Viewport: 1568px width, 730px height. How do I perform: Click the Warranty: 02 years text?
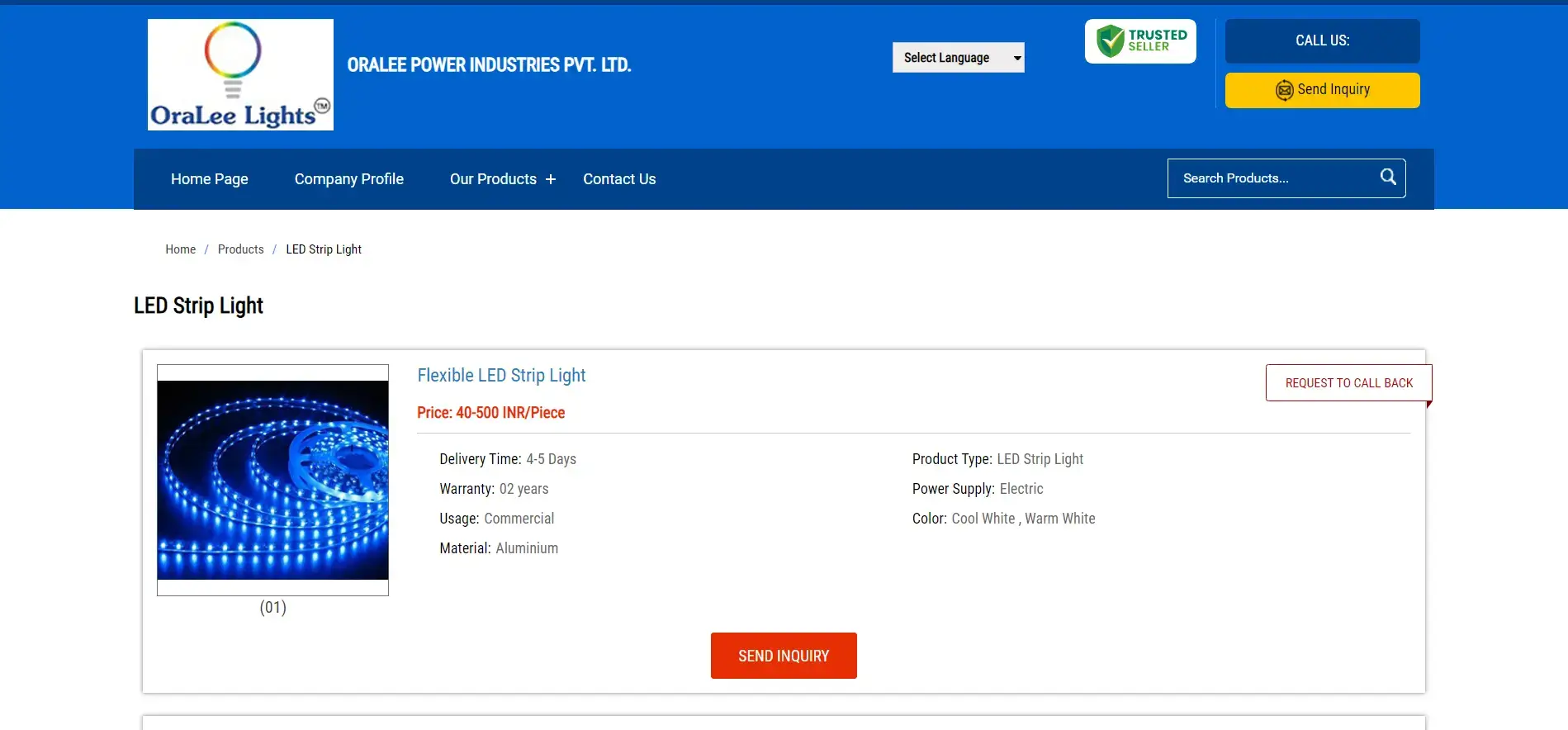(494, 489)
